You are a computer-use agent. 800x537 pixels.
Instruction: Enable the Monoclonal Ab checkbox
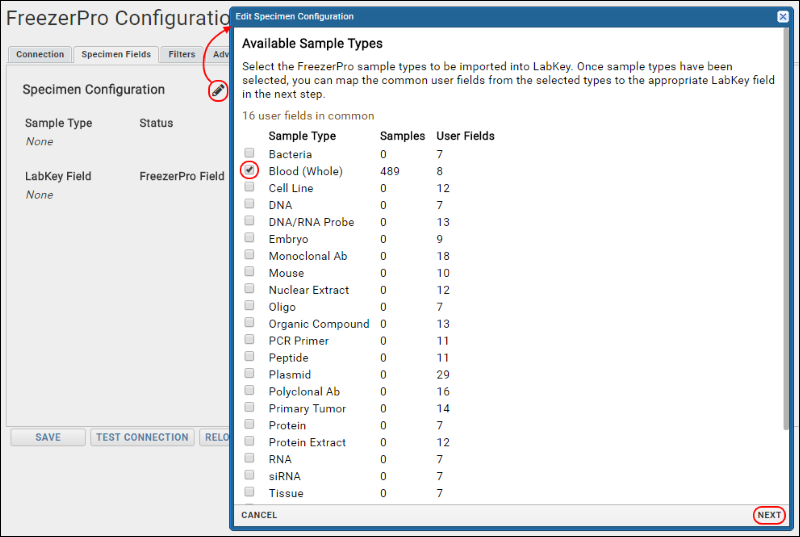click(x=249, y=254)
